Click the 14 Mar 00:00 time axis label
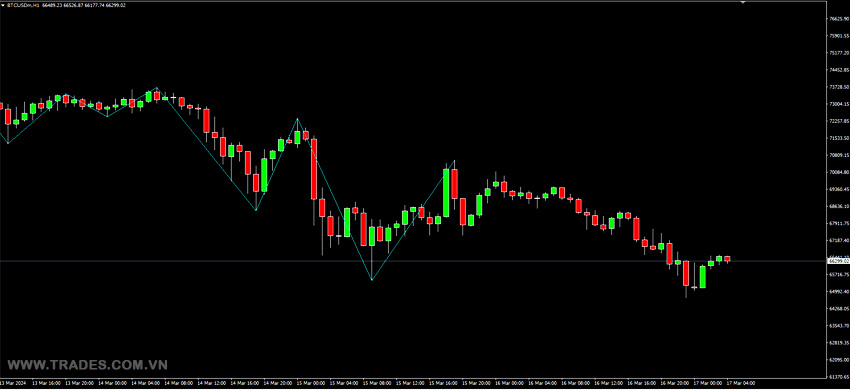Viewport: 850px width, 390px height. click(x=113, y=383)
